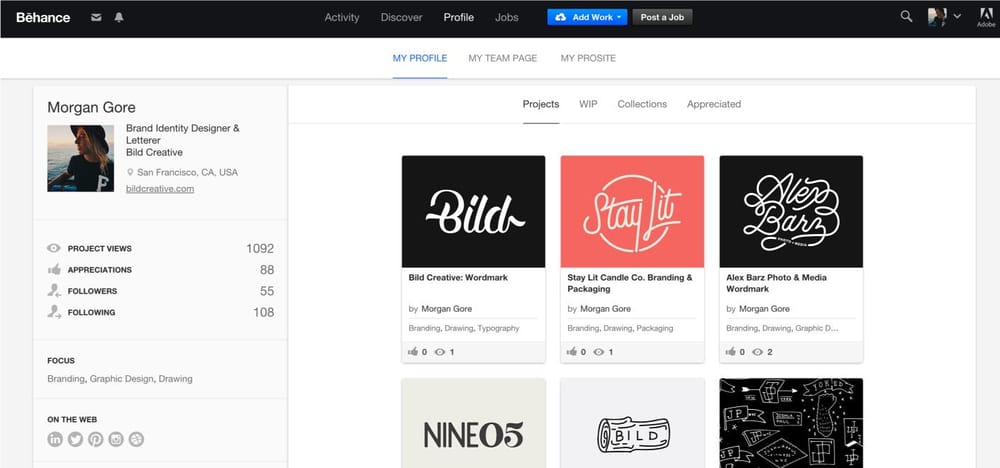
Task: Open the Pinterest profile icon
Action: 96,439
